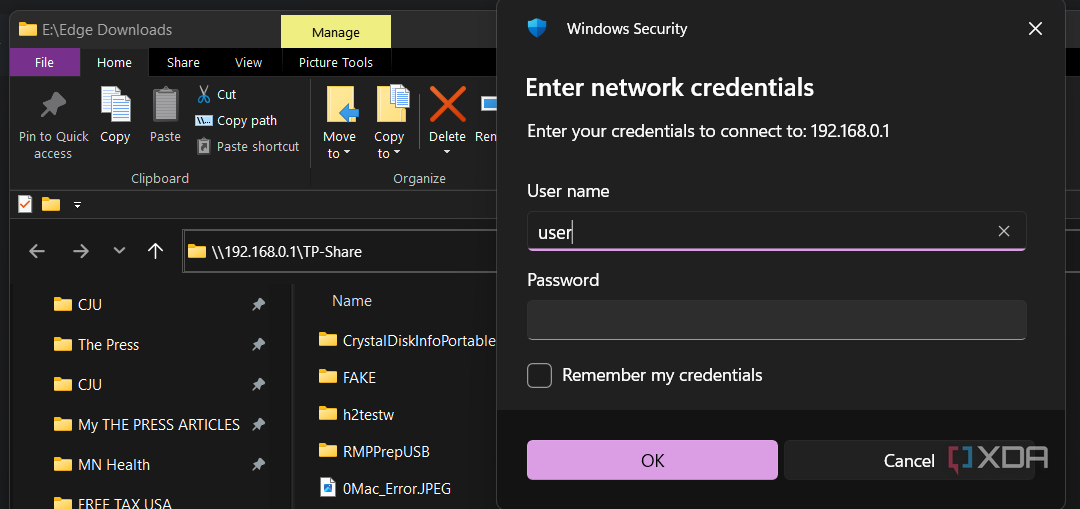This screenshot has width=1080, height=509.
Task: Click the Manage contextual tab
Action: [336, 32]
